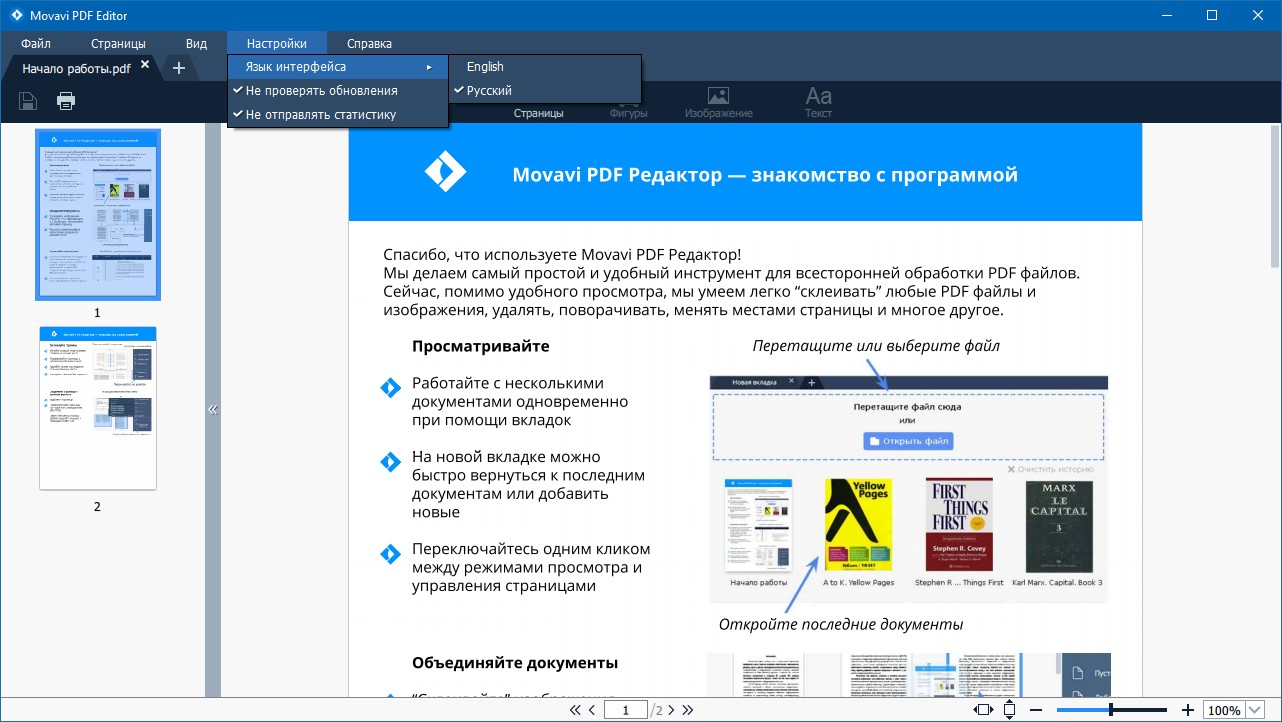
Task: Click the Movavi PDF Редактор header title
Action: pyautogui.click(x=765, y=175)
